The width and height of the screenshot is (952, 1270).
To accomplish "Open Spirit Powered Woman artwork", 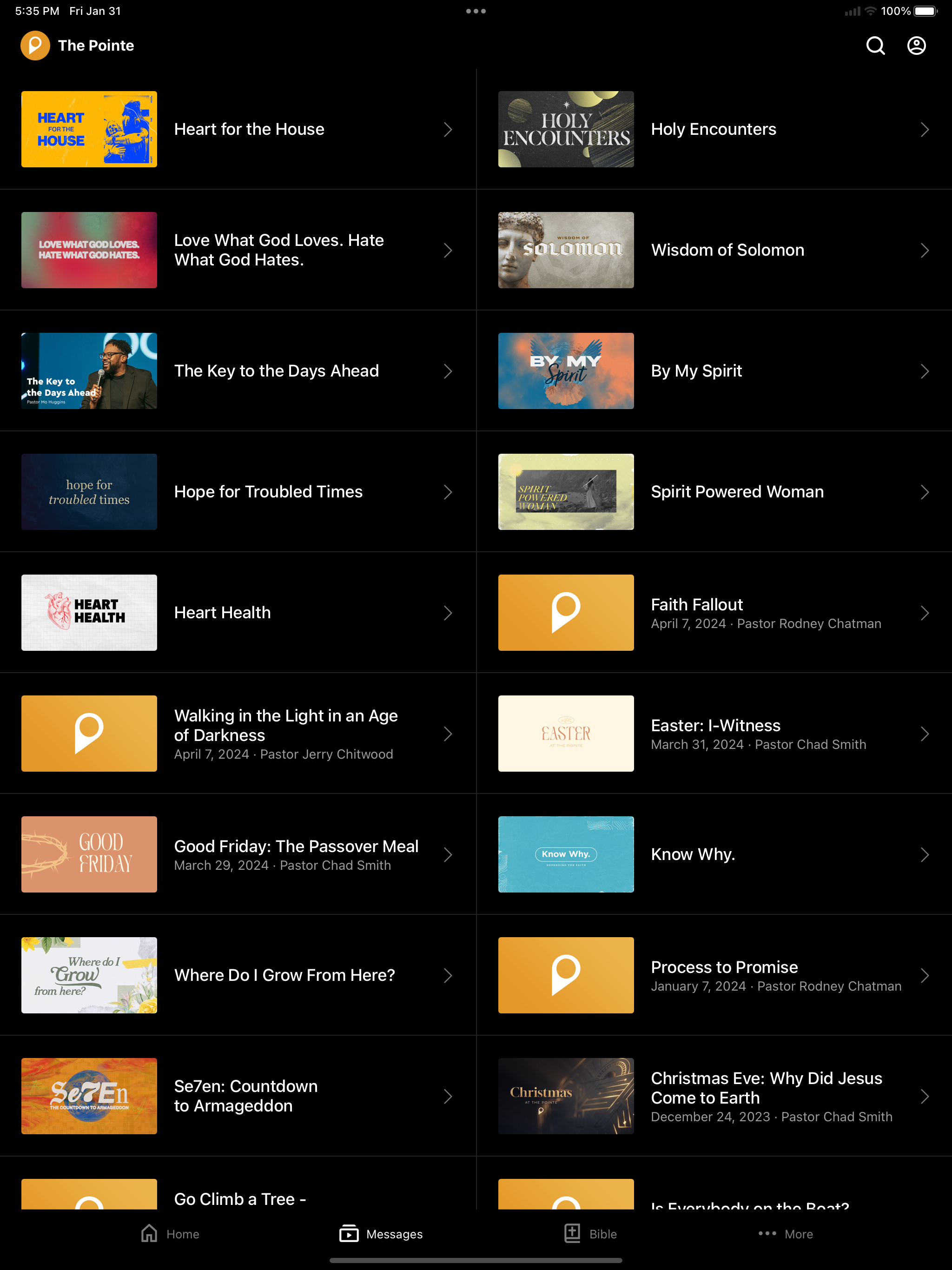I will point(566,492).
